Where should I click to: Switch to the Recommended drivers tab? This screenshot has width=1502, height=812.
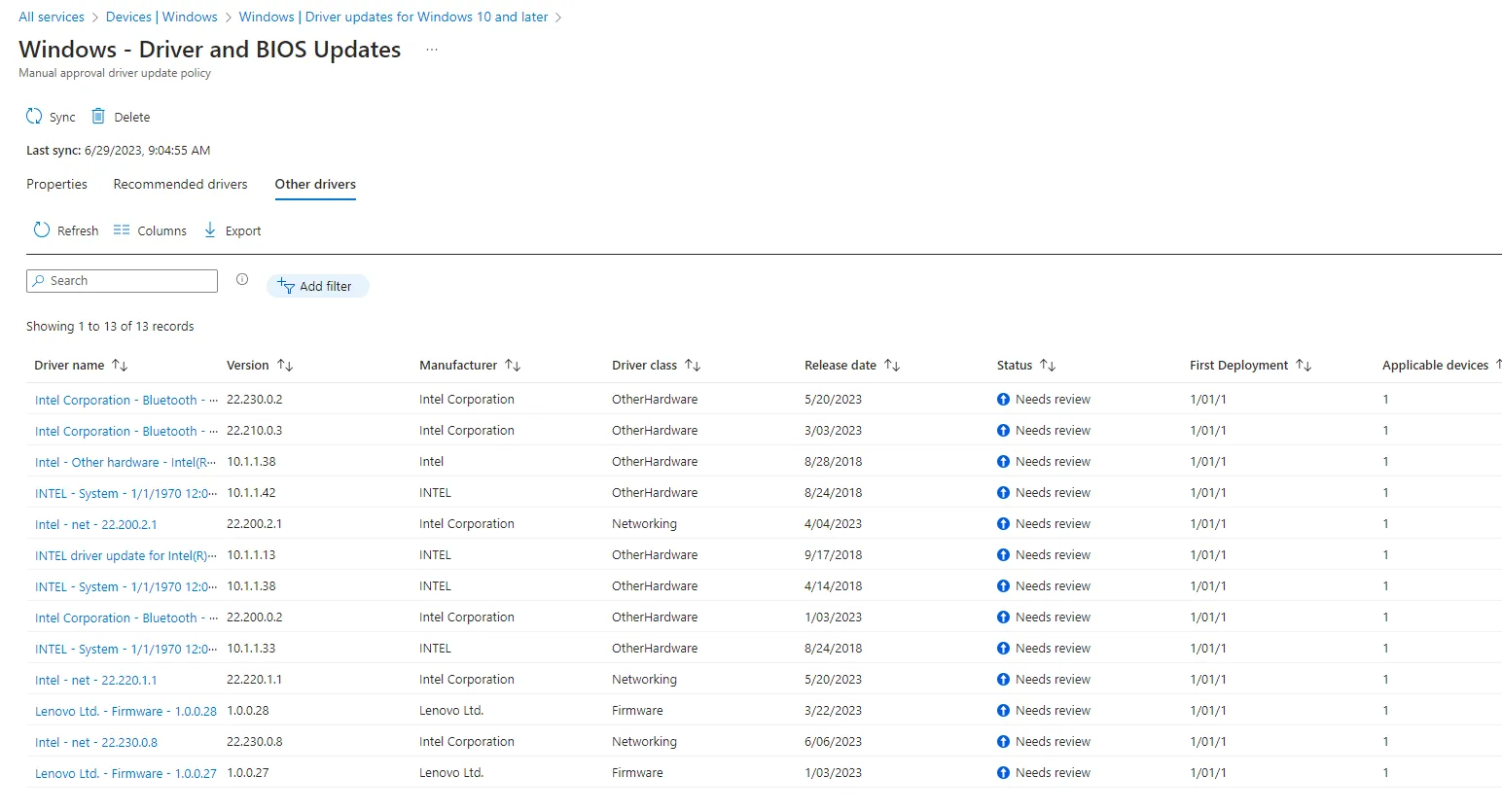tap(180, 184)
